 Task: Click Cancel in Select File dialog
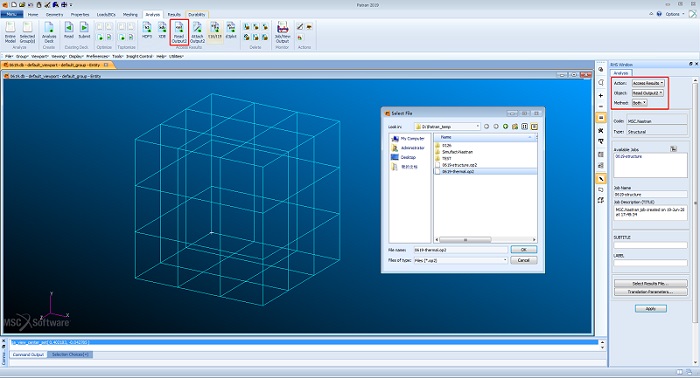pos(524,260)
